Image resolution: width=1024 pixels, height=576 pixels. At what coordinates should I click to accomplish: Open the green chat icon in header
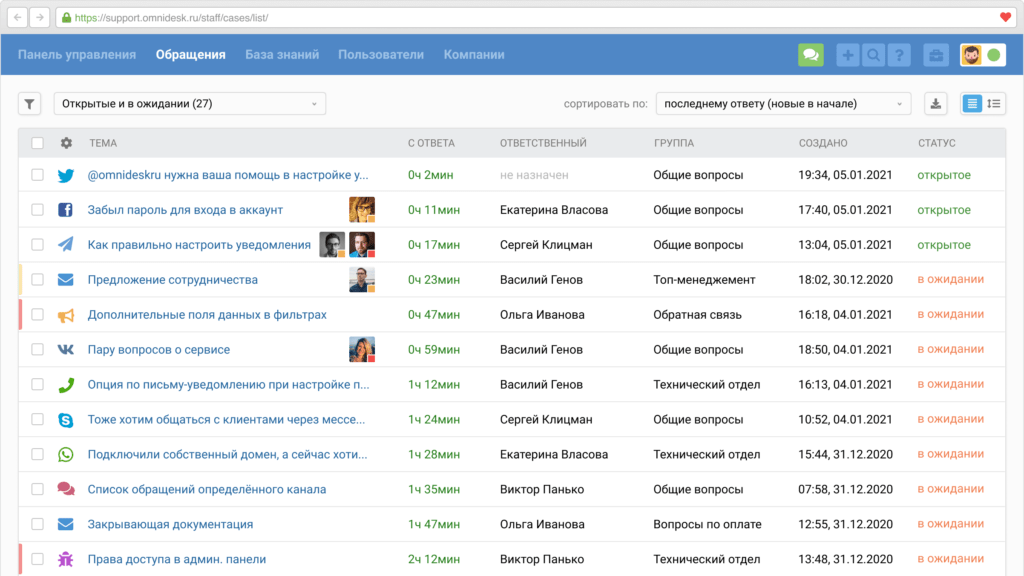(x=810, y=55)
